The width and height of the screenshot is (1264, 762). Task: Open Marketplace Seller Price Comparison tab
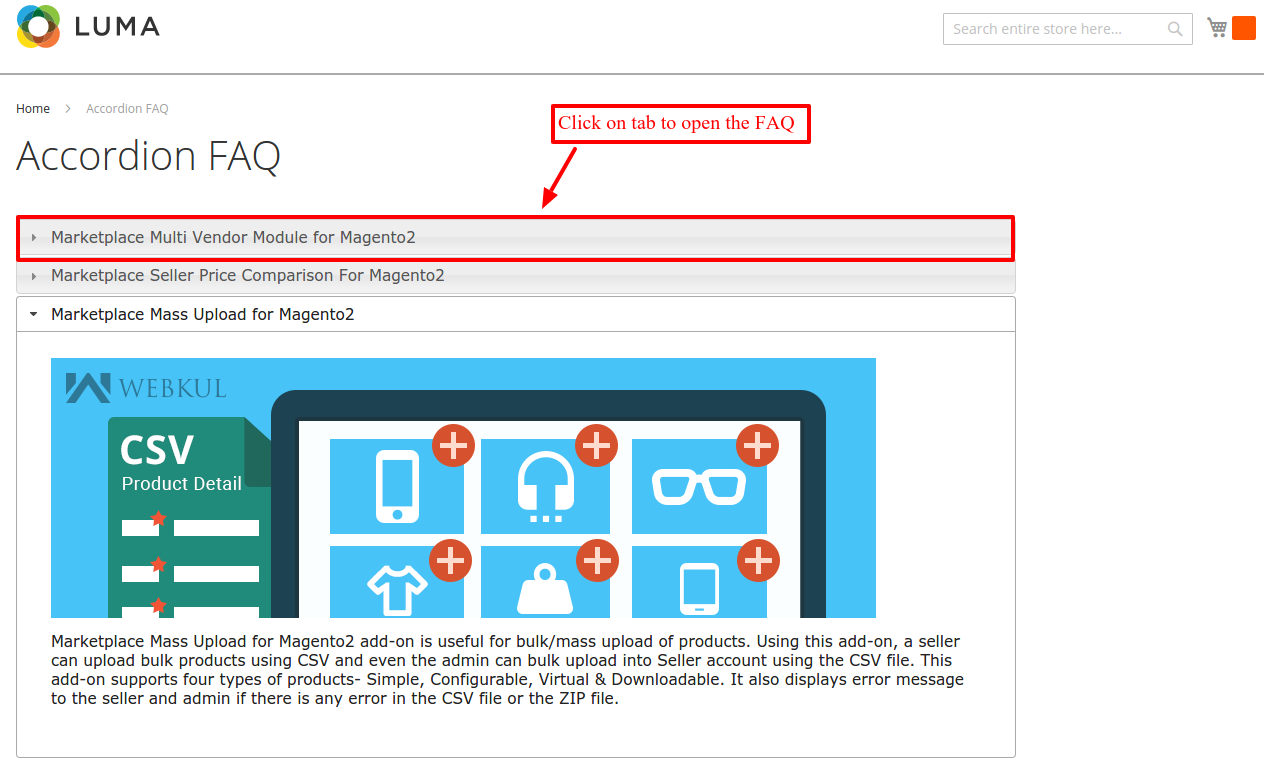point(248,276)
